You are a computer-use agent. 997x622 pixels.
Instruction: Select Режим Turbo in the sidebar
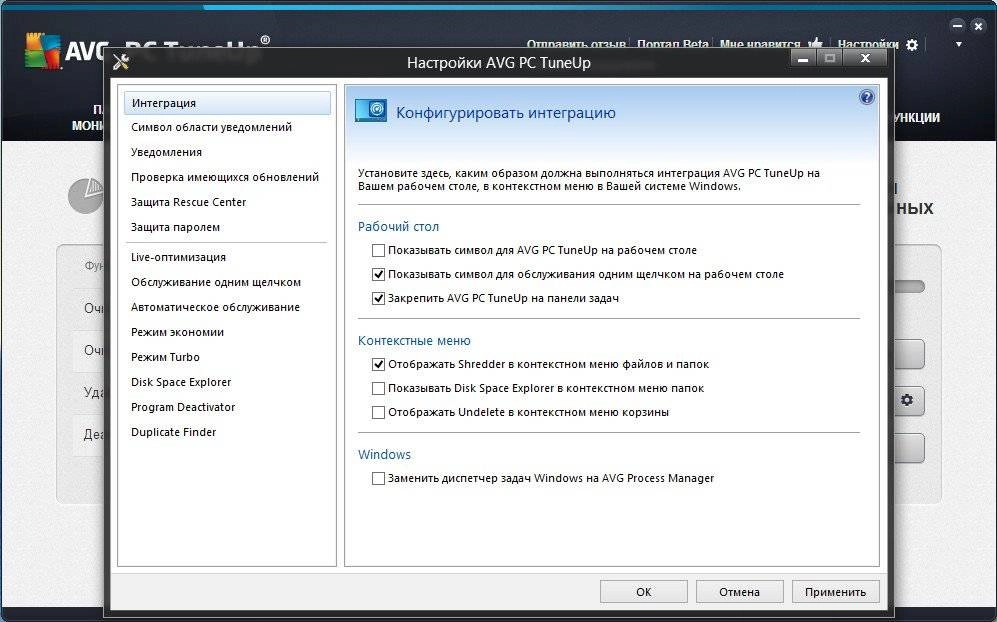[165, 357]
